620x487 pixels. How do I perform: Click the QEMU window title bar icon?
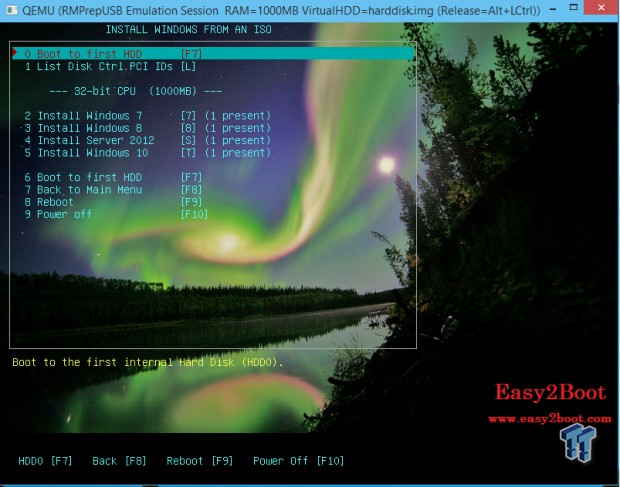(x=12, y=9)
